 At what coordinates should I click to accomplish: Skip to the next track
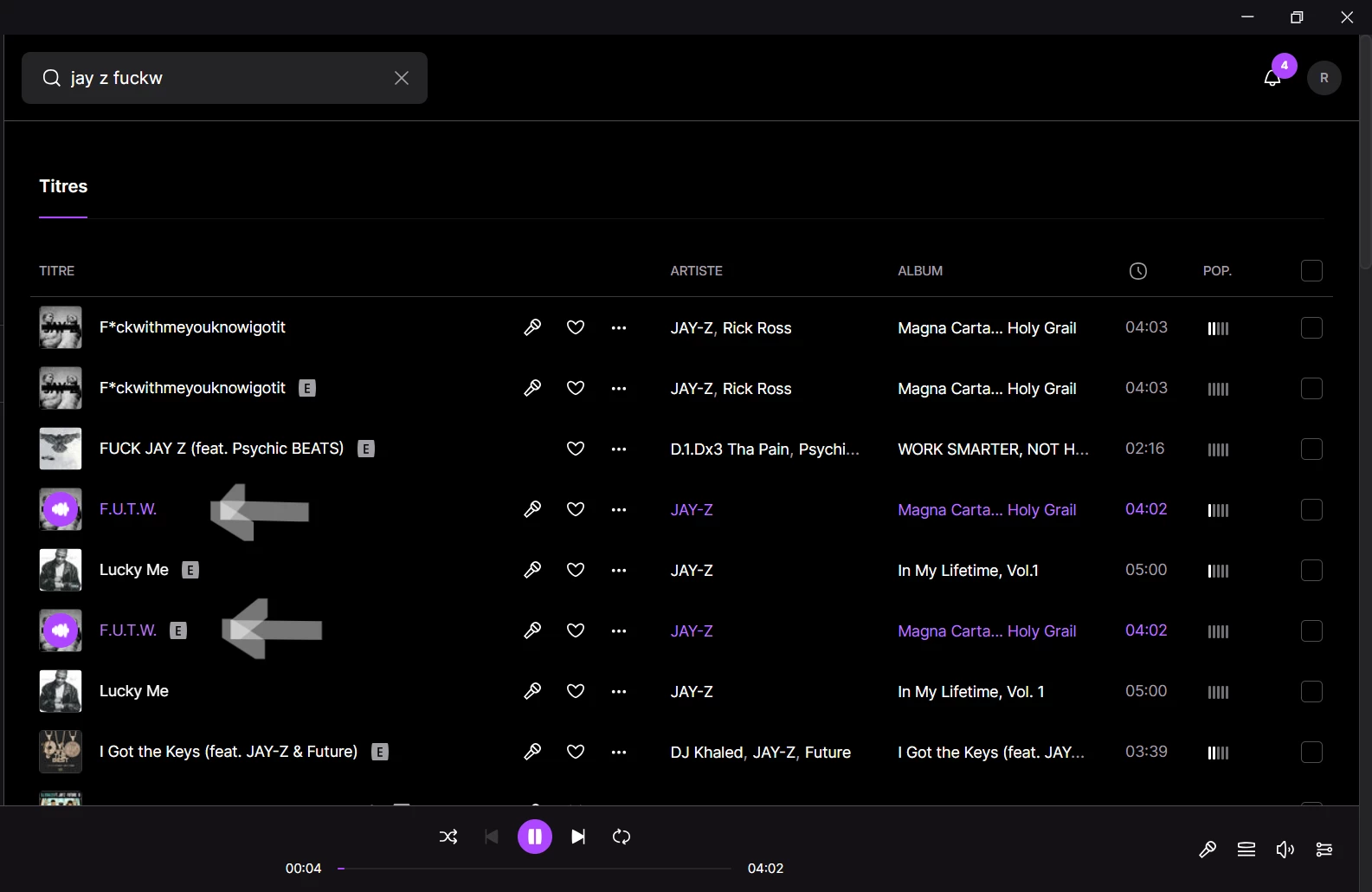tap(578, 837)
